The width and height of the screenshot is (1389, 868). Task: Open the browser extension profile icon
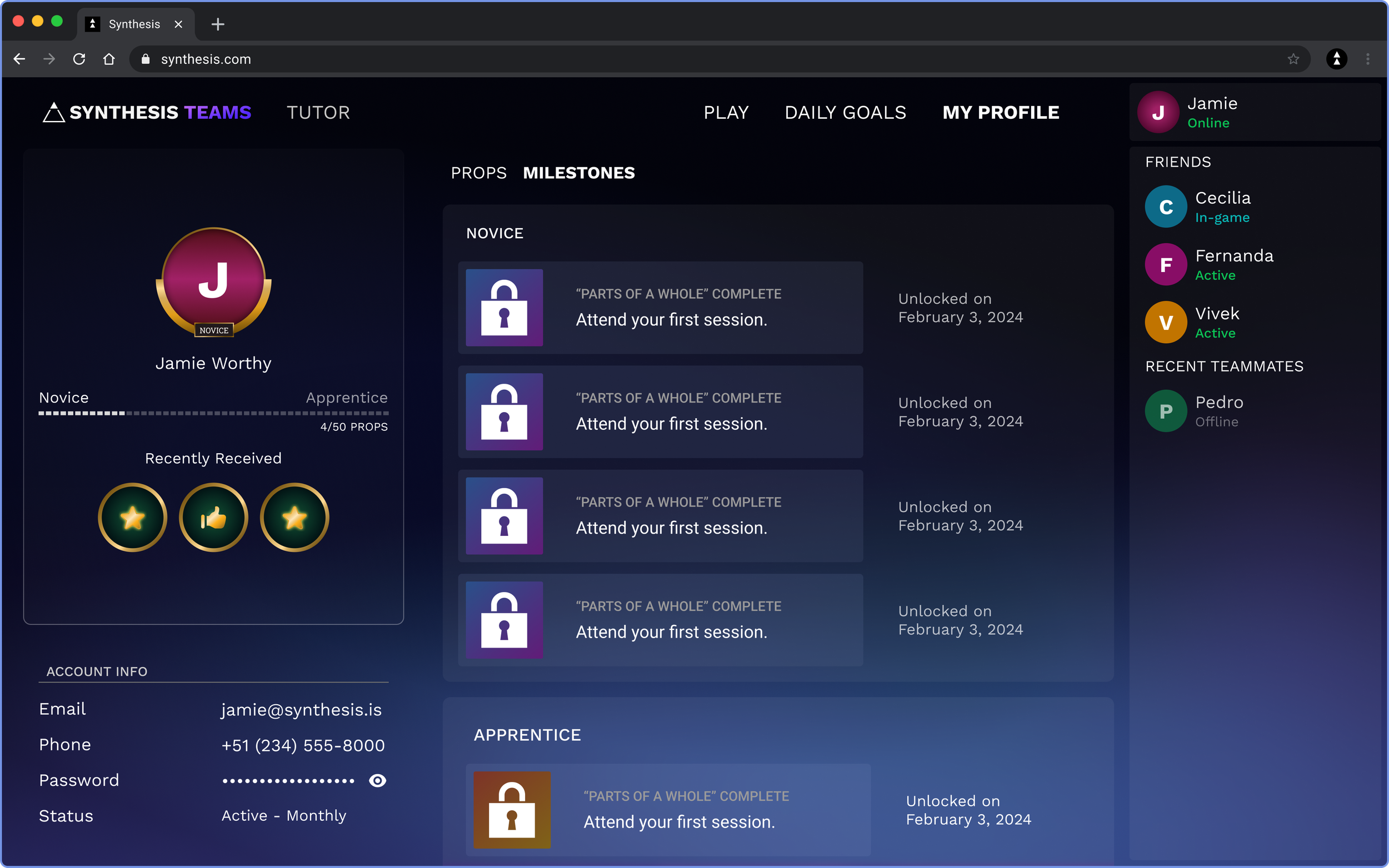click(1337, 59)
